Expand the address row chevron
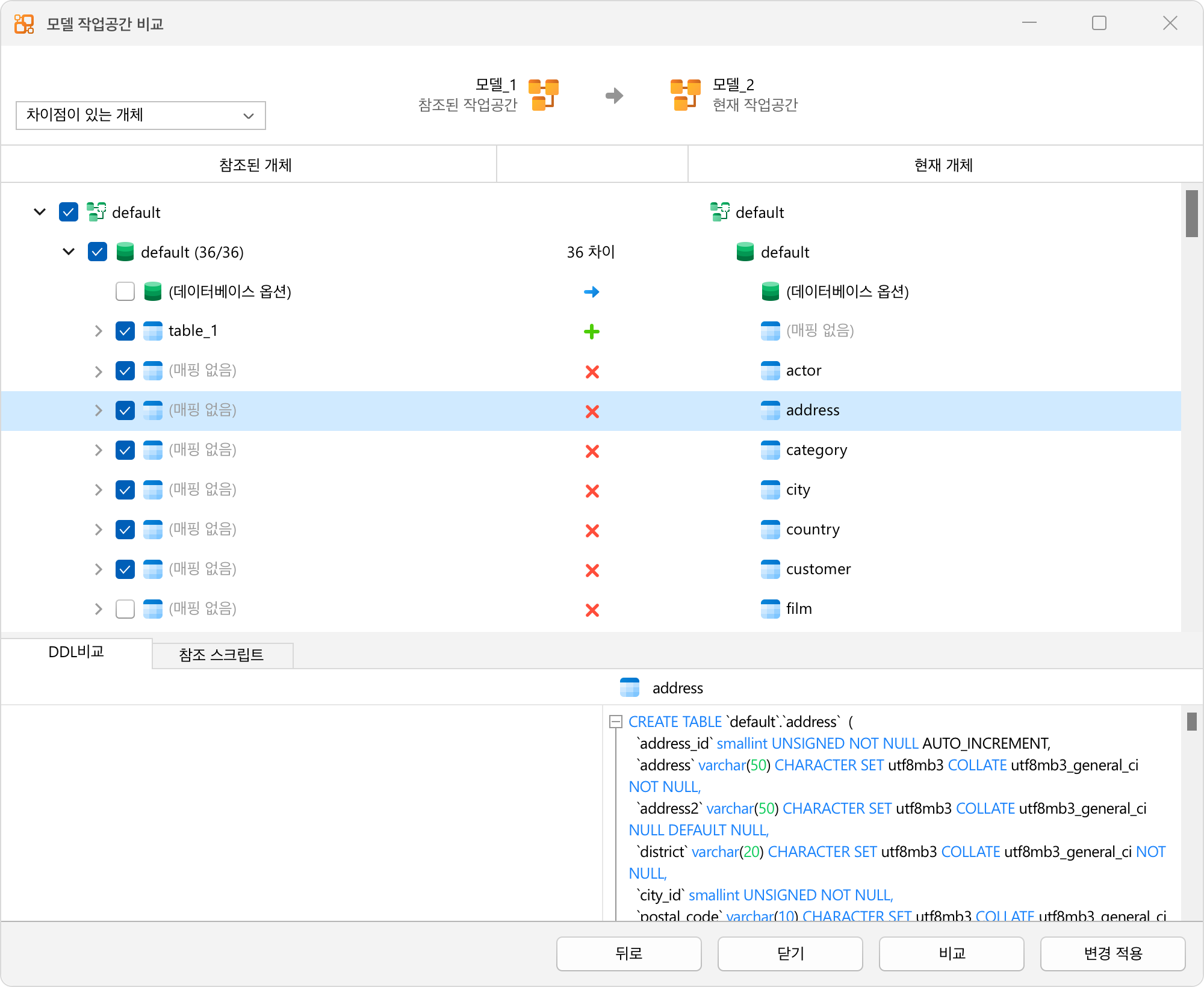1204x987 pixels. 99,410
